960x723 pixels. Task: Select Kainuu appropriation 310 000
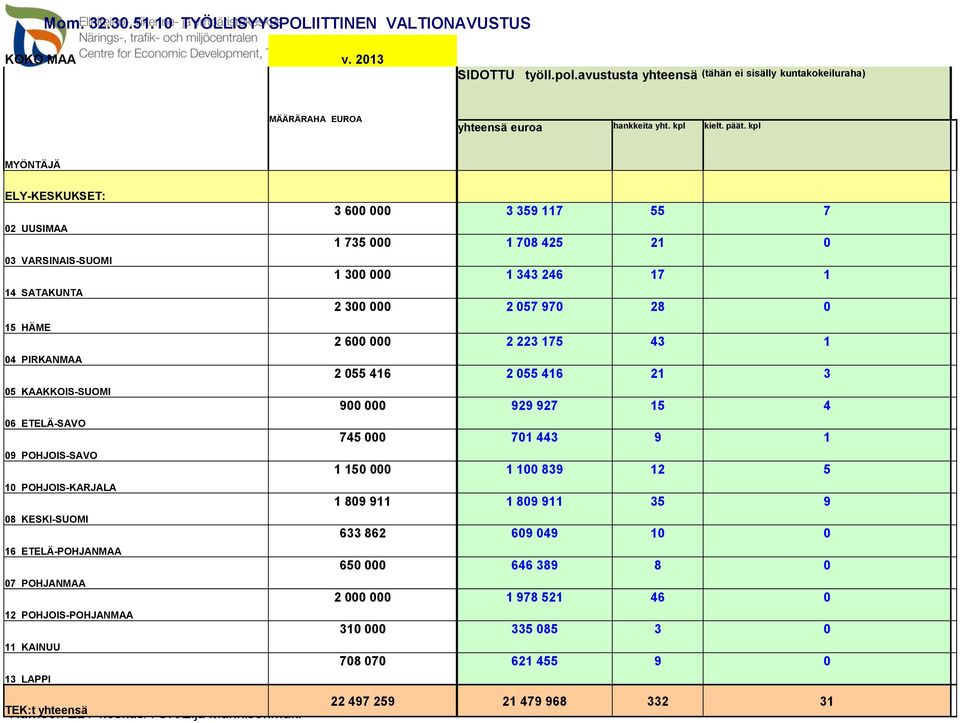pyautogui.click(x=362, y=629)
